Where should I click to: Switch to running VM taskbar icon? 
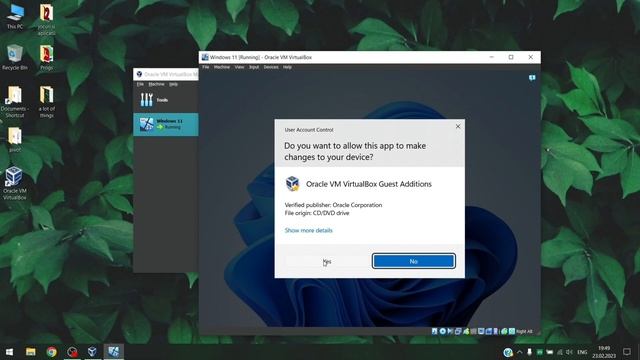point(113,352)
